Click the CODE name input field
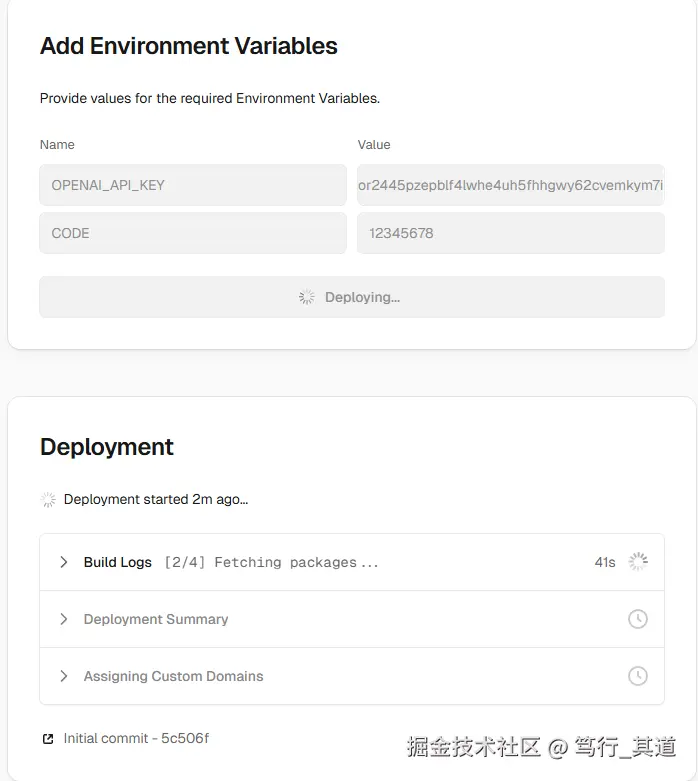This screenshot has height=781, width=698. 193,233
